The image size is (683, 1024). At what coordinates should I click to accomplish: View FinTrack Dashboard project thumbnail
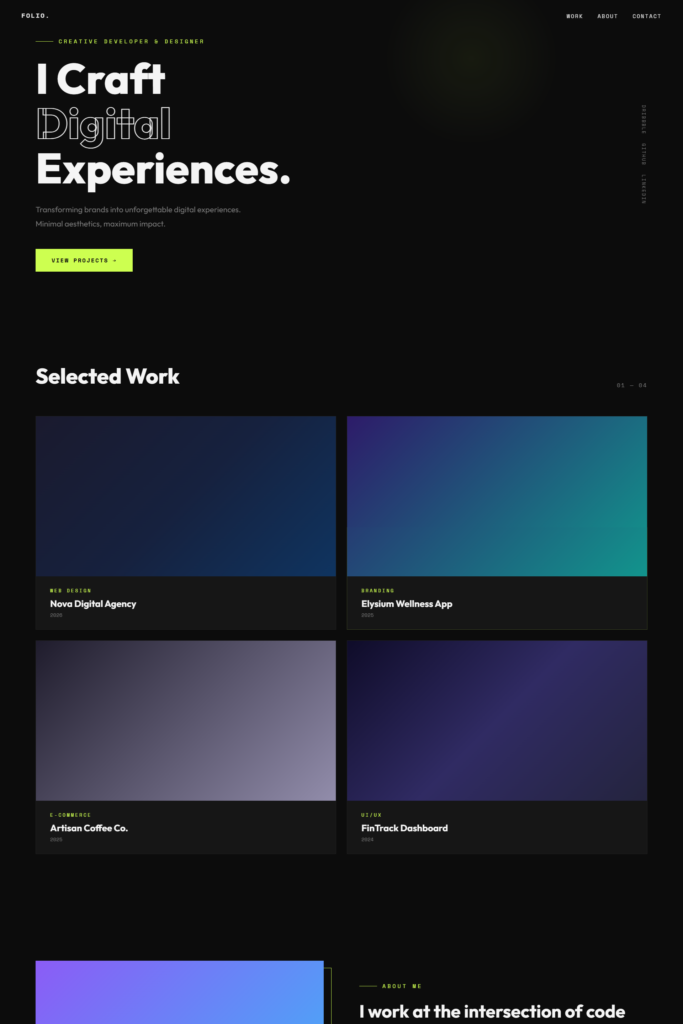(x=496, y=720)
